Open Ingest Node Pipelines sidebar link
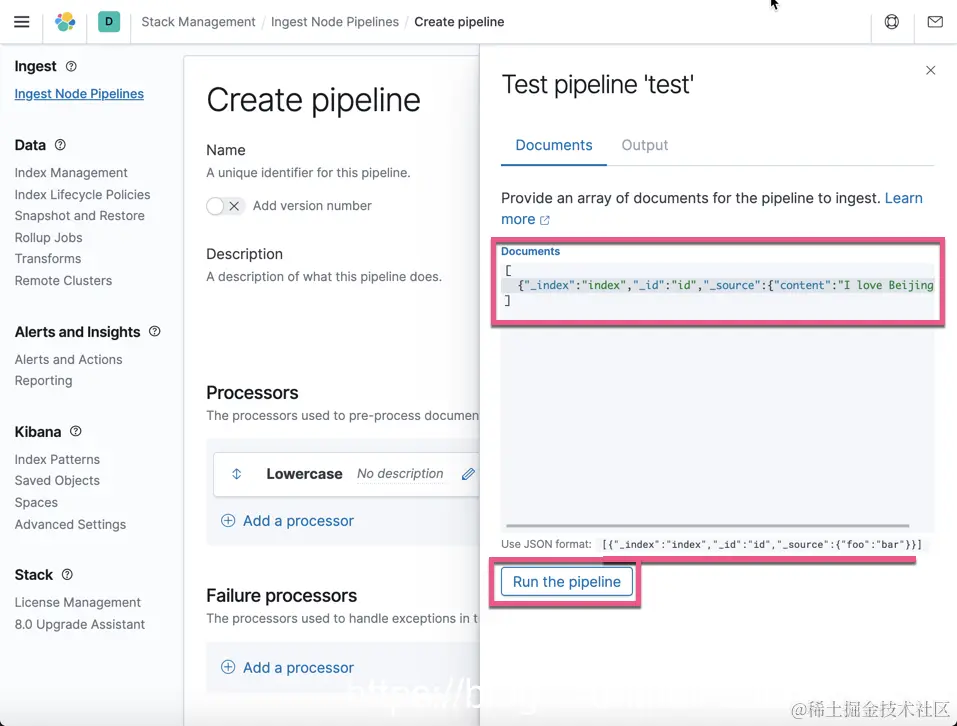The height and width of the screenshot is (726, 957). (x=79, y=94)
